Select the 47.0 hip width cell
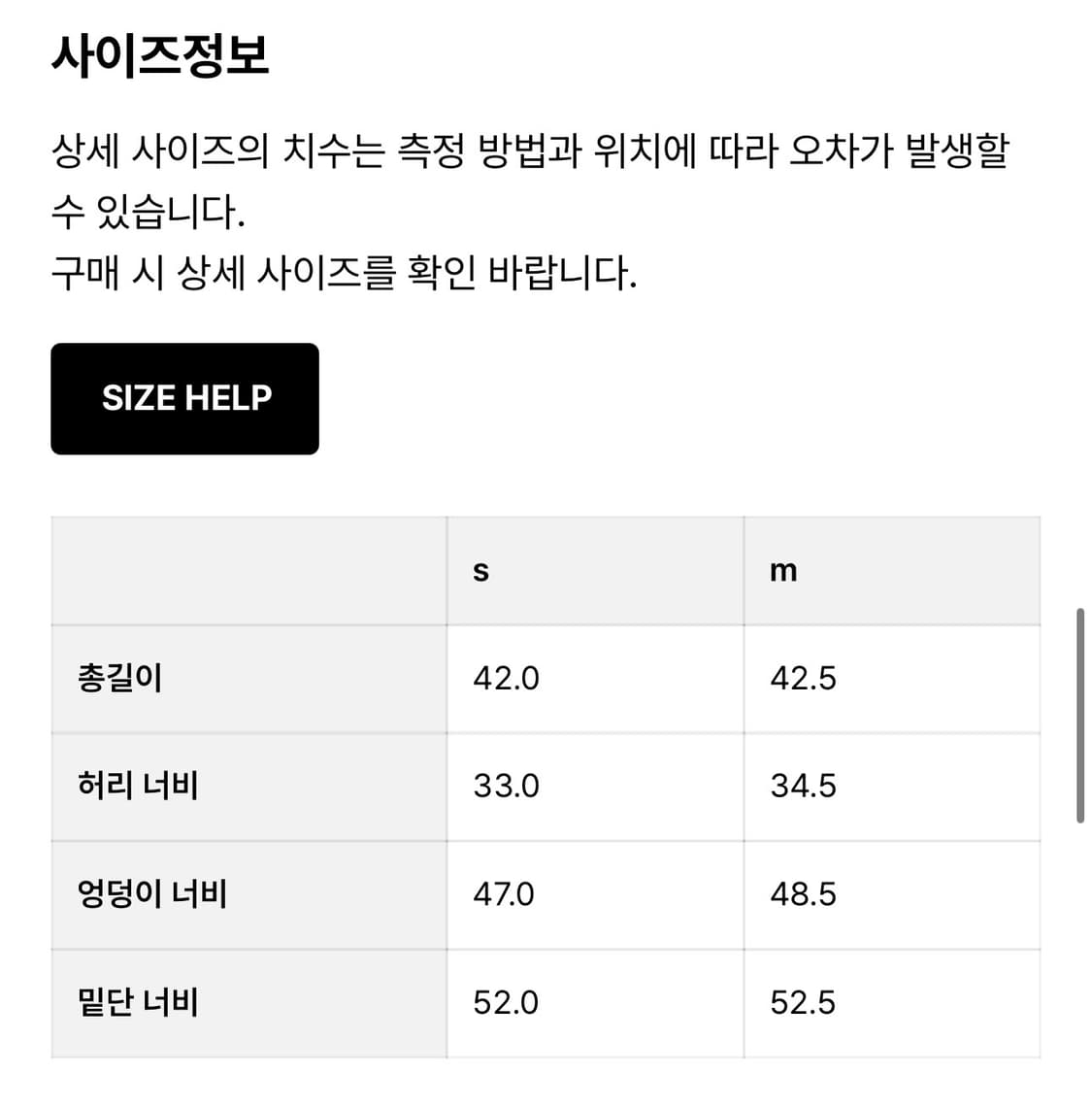This screenshot has width=1092, height=1107. click(503, 893)
